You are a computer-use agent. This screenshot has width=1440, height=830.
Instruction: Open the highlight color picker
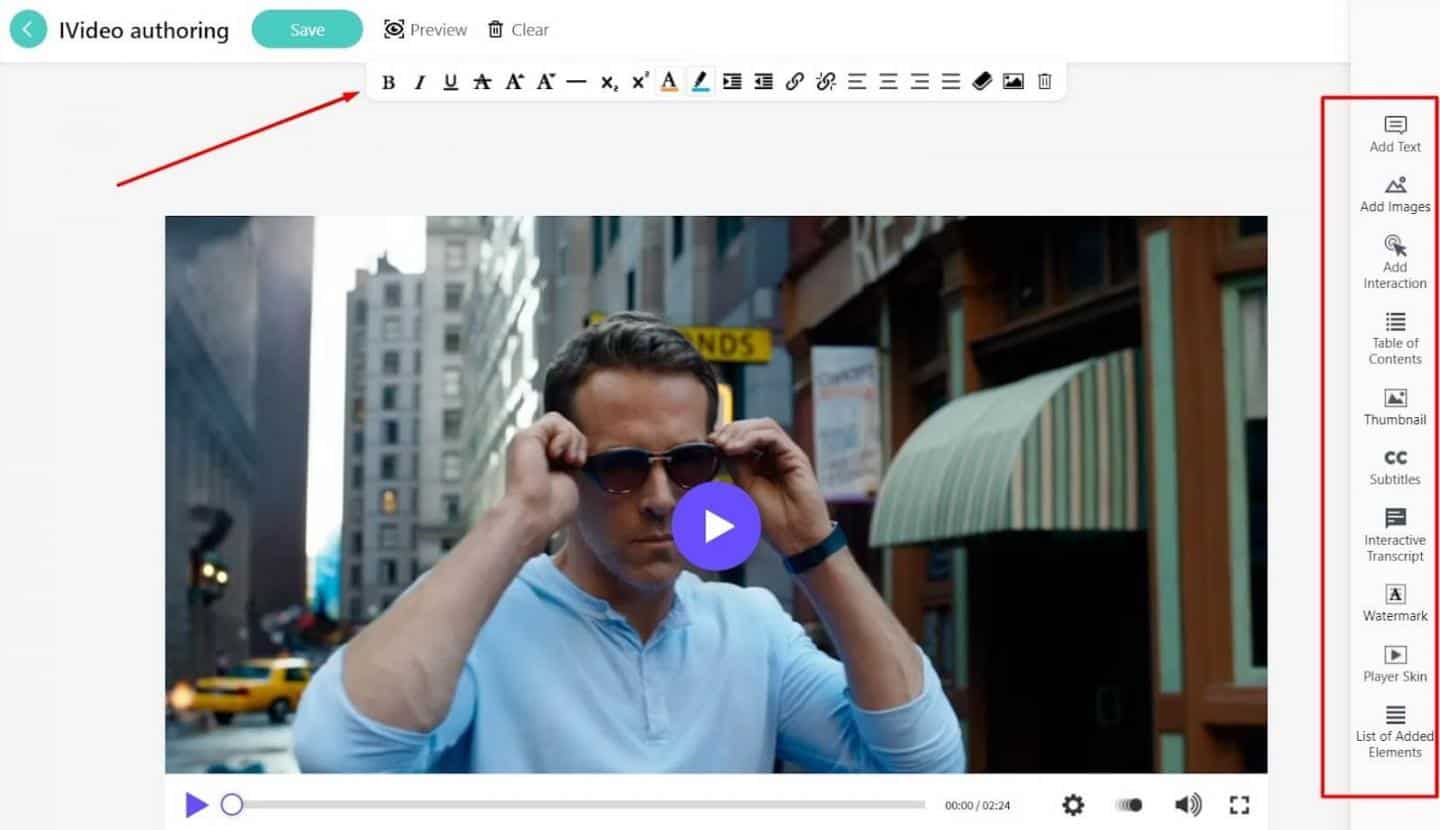pyautogui.click(x=701, y=82)
